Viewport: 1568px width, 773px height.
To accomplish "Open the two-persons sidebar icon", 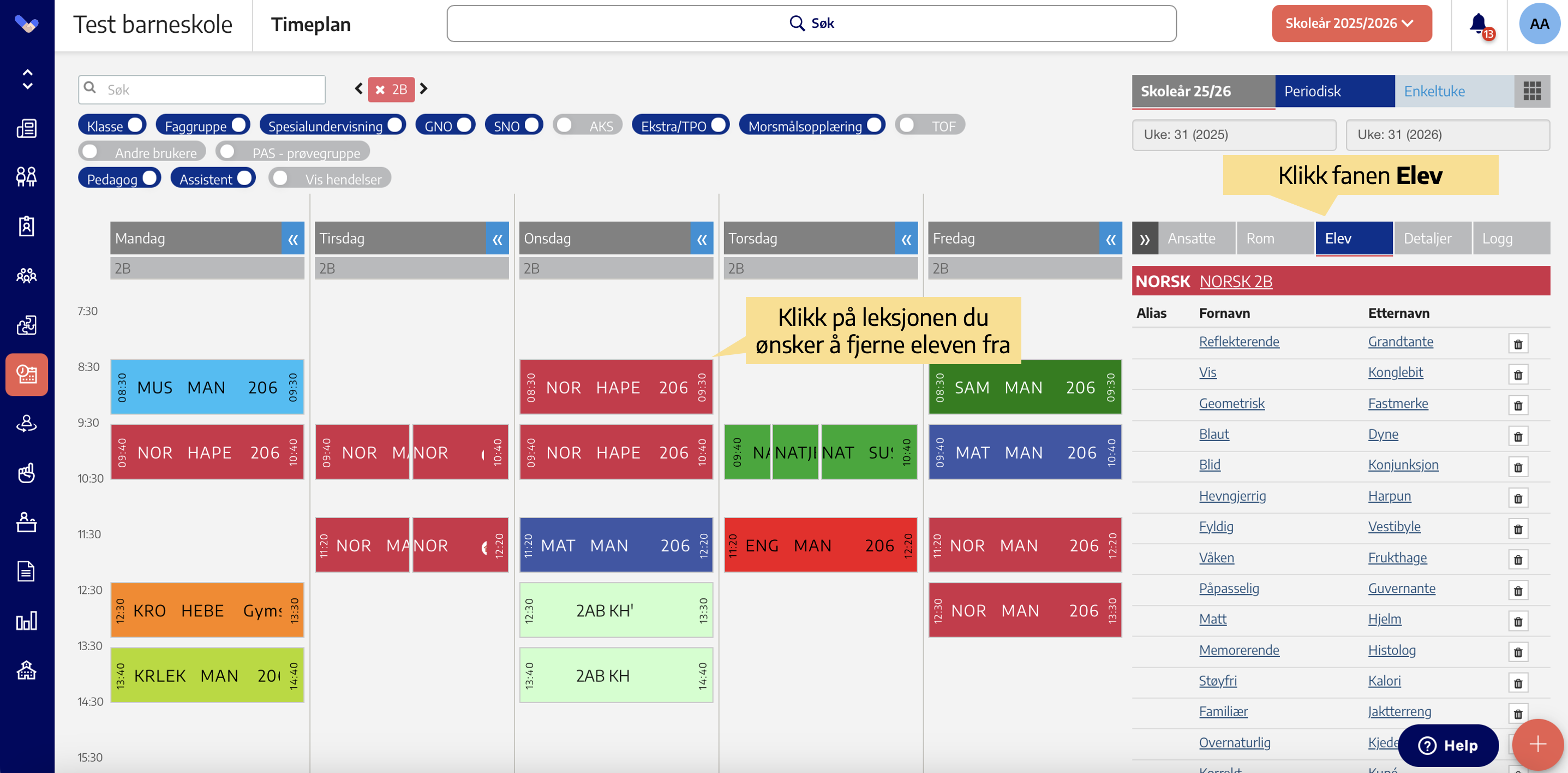I will click(26, 177).
